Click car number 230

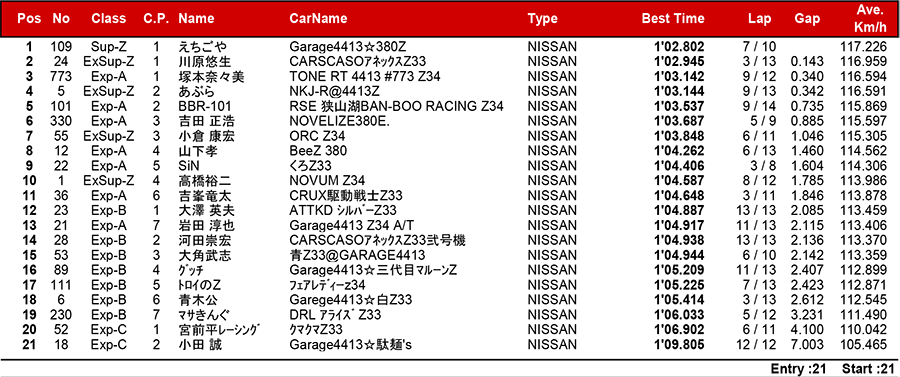coord(60,316)
